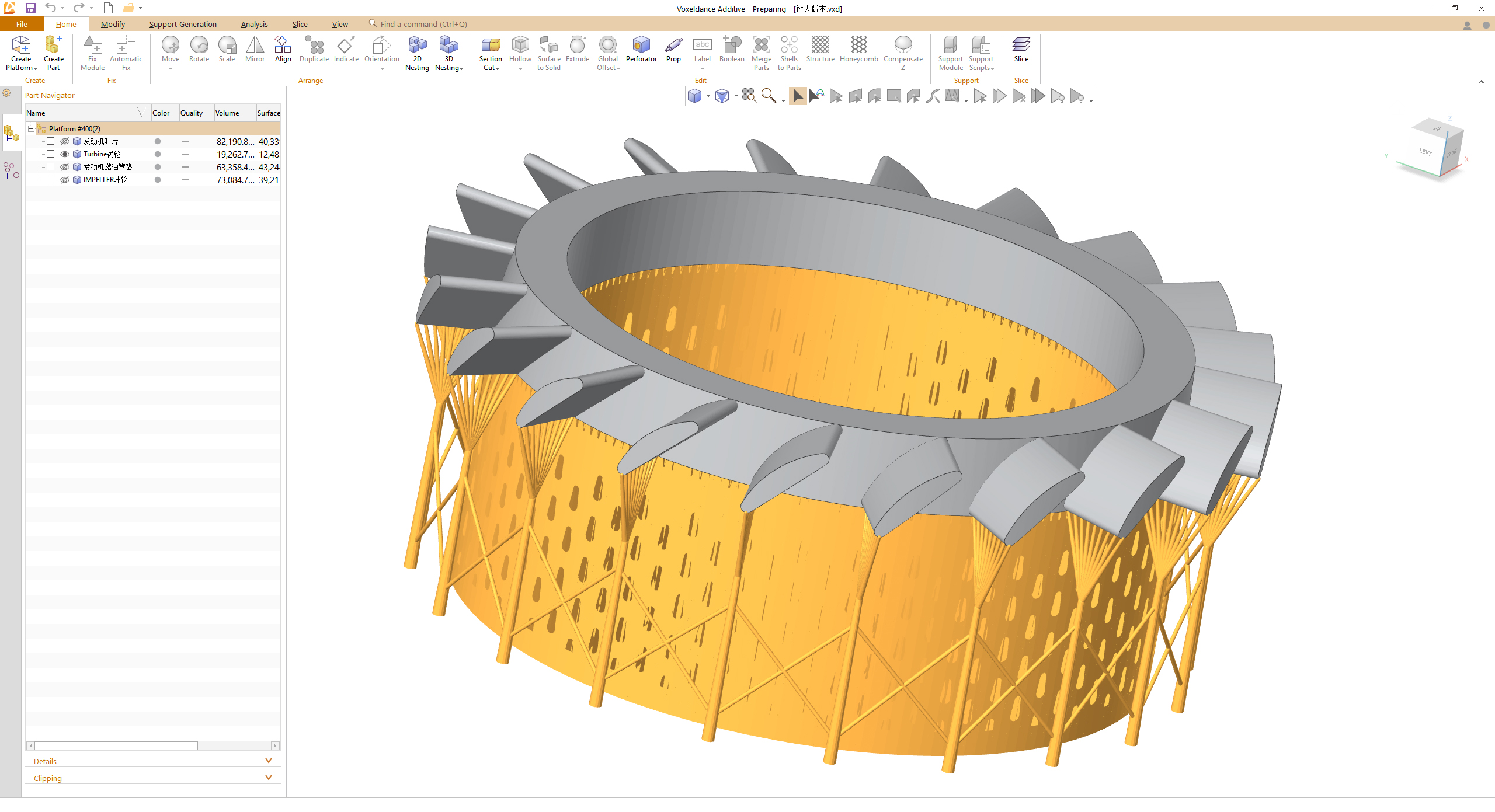This screenshot has width=1495, height=812.
Task: Toggle visibility eye of IMPELLER叶轮
Action: point(65,180)
